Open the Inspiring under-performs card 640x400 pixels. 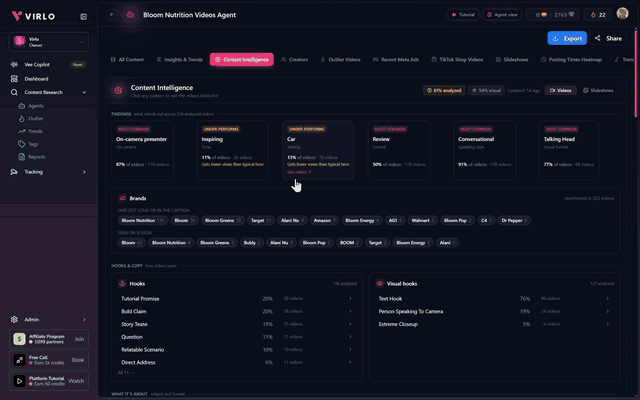pos(232,150)
